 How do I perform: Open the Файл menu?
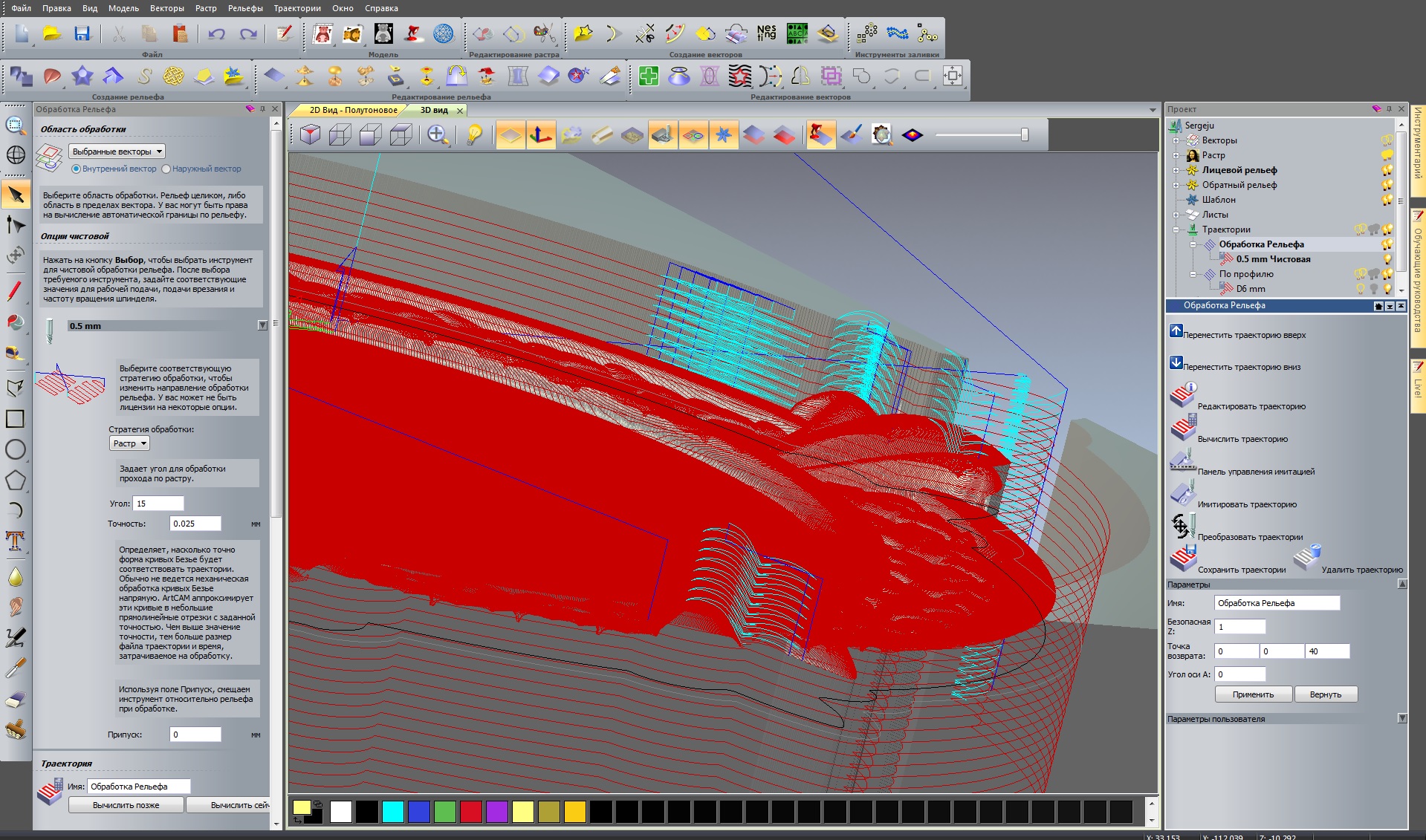[x=21, y=8]
